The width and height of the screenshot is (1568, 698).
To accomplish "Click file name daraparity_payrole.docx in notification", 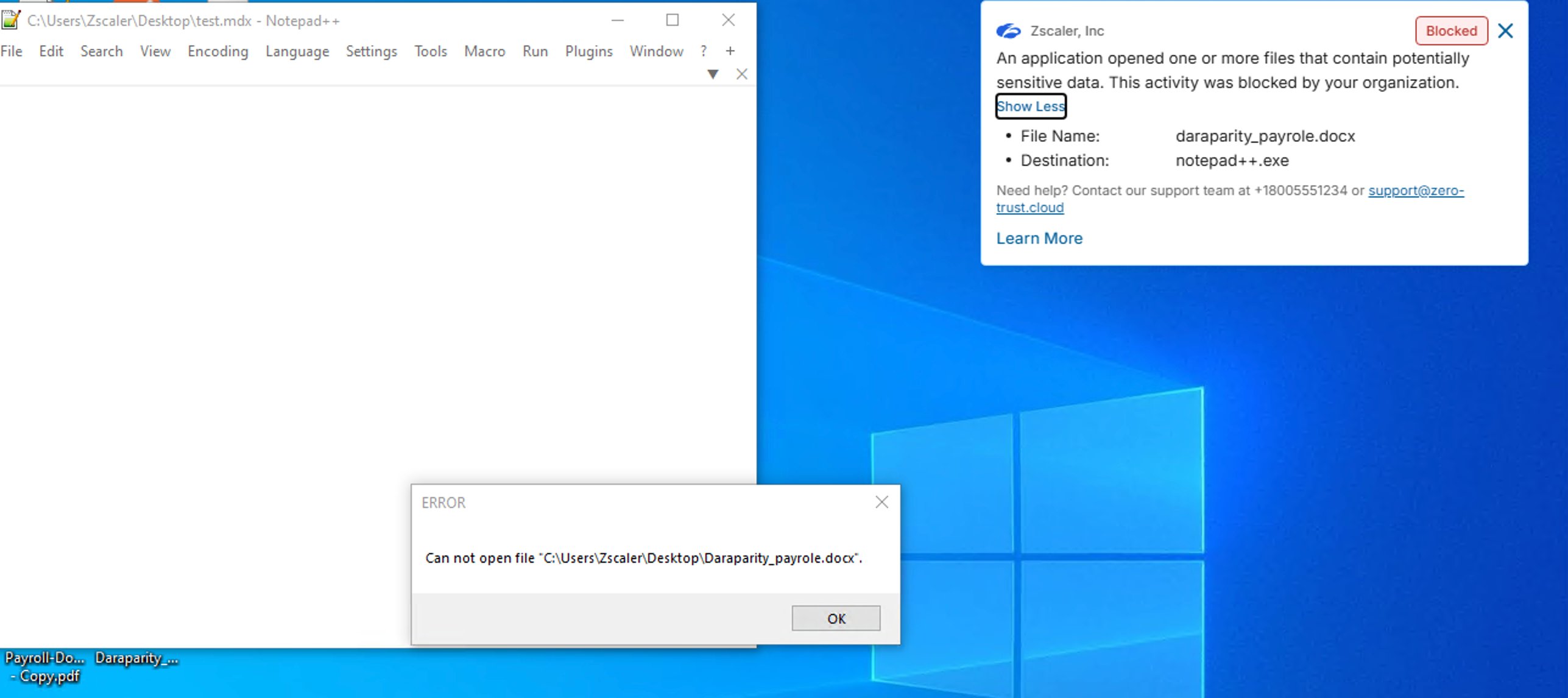I will coord(1265,136).
